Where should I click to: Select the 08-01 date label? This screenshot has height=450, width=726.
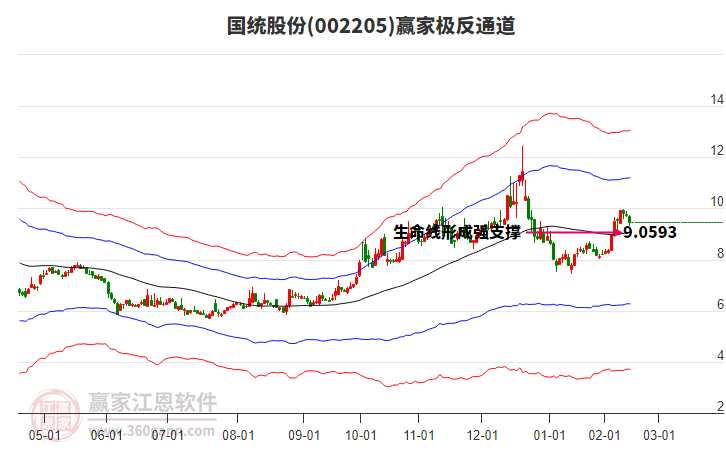pos(238,435)
